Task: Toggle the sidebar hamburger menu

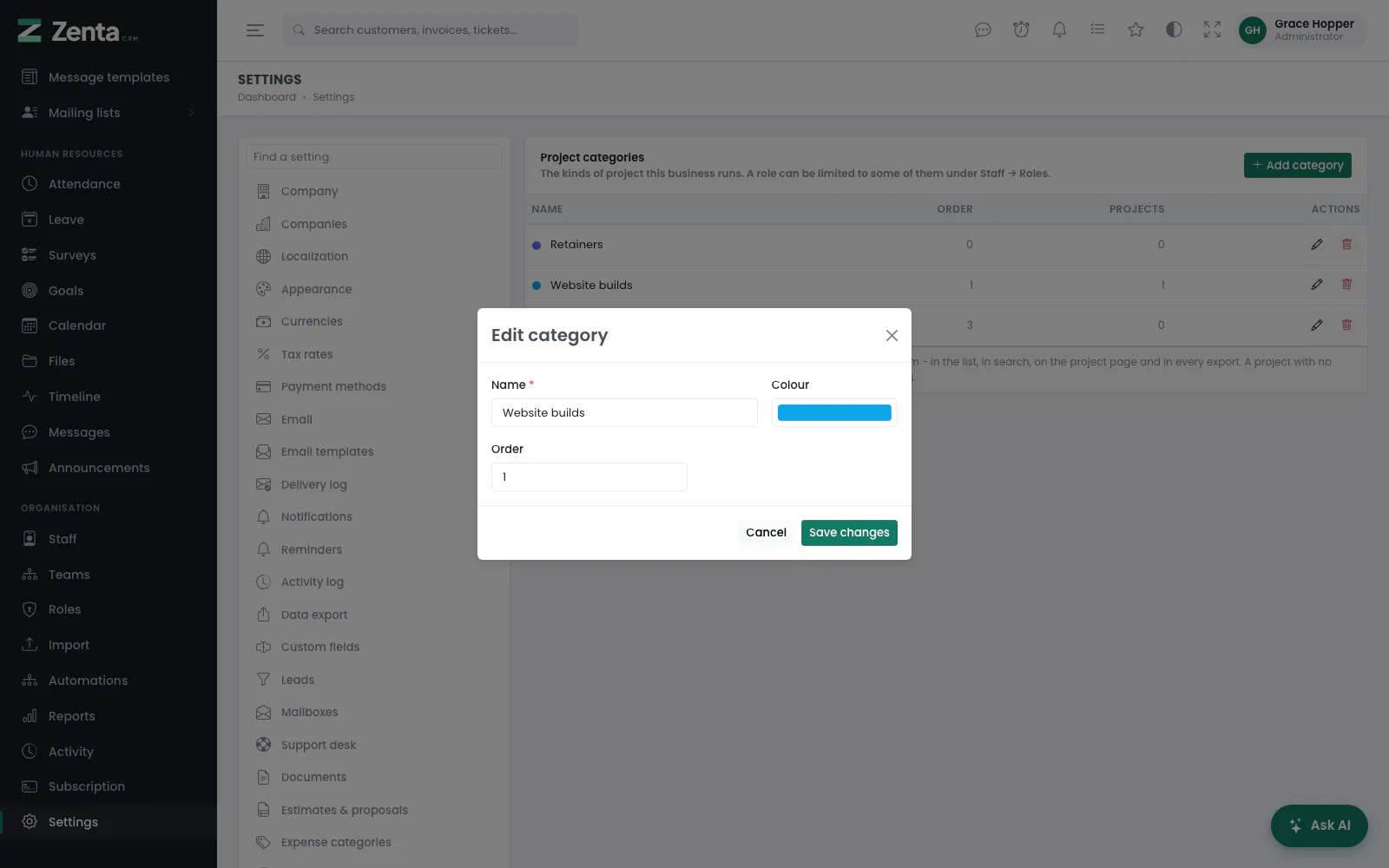Action: click(x=254, y=30)
